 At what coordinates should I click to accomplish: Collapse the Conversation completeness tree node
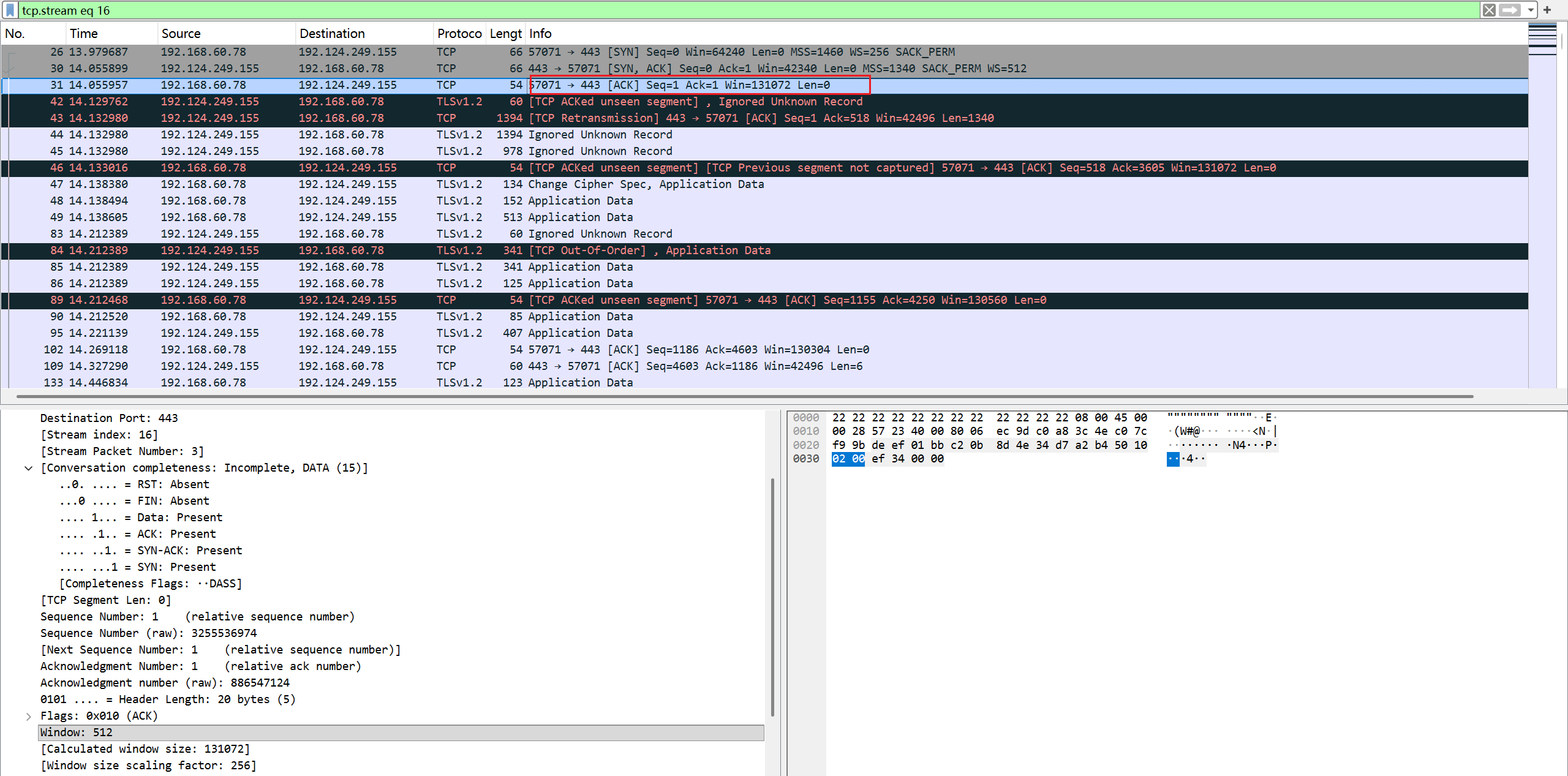click(x=28, y=468)
